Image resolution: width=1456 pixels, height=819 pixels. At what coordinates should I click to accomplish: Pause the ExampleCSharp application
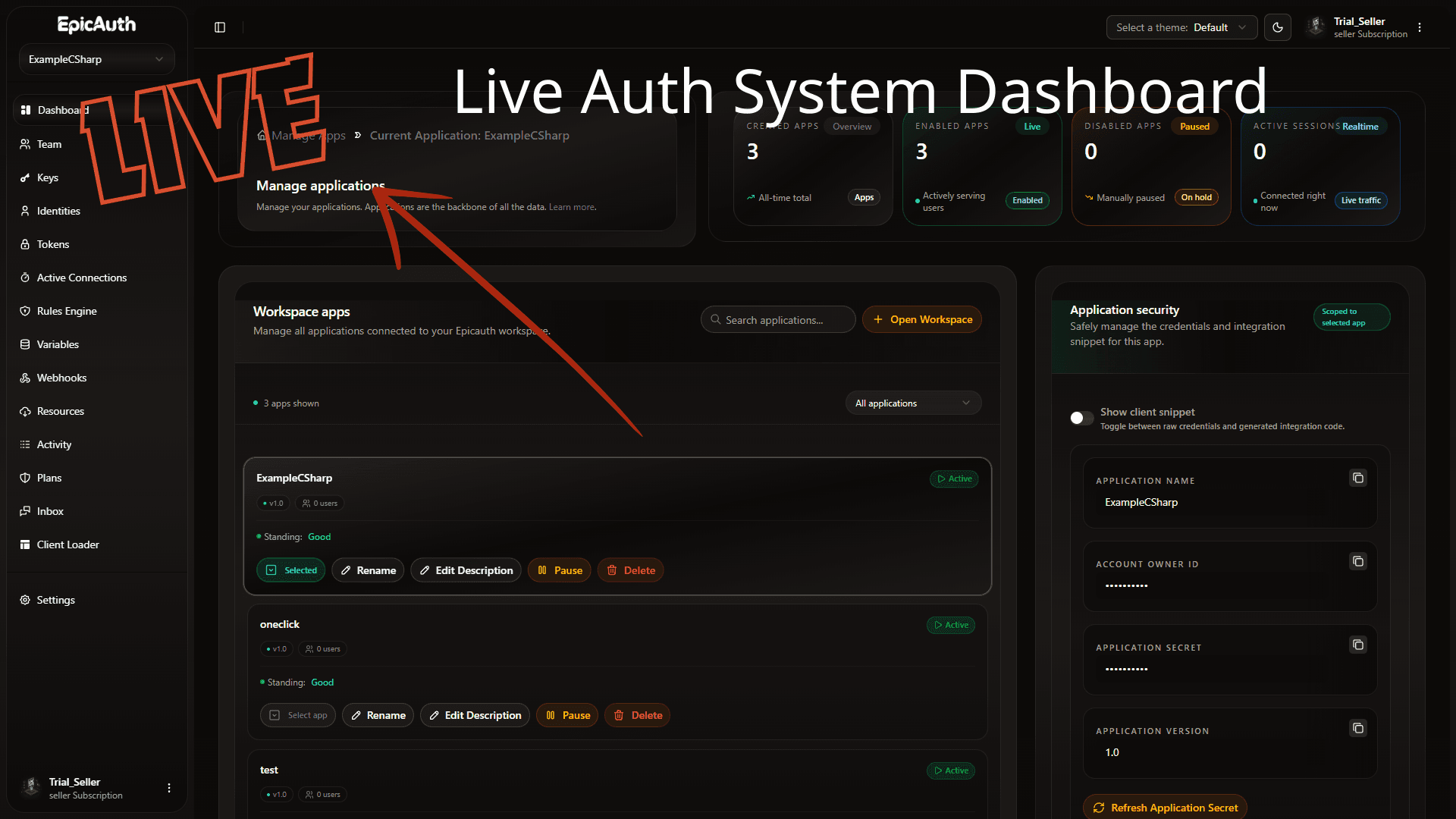560,570
